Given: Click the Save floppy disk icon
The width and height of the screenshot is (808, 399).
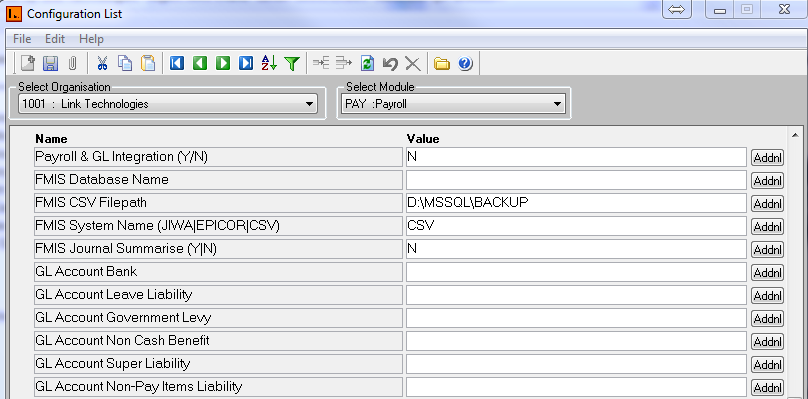Looking at the screenshot, I should (50, 63).
